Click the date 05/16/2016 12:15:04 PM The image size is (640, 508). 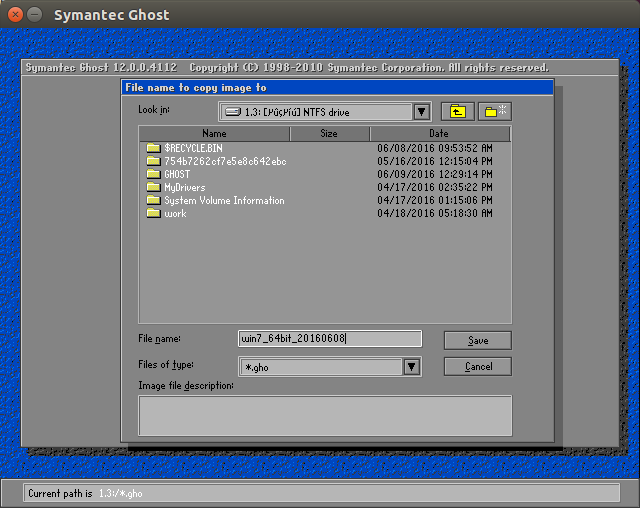point(435,161)
